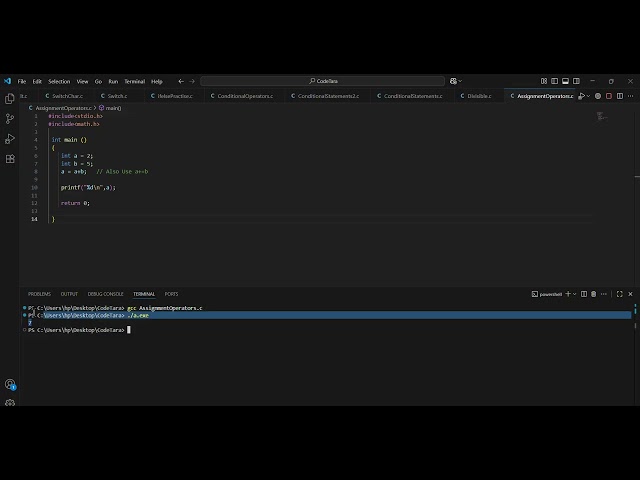Image resolution: width=640 pixels, height=480 pixels.
Task: Click the printf line in editor
Action: pos(88,187)
